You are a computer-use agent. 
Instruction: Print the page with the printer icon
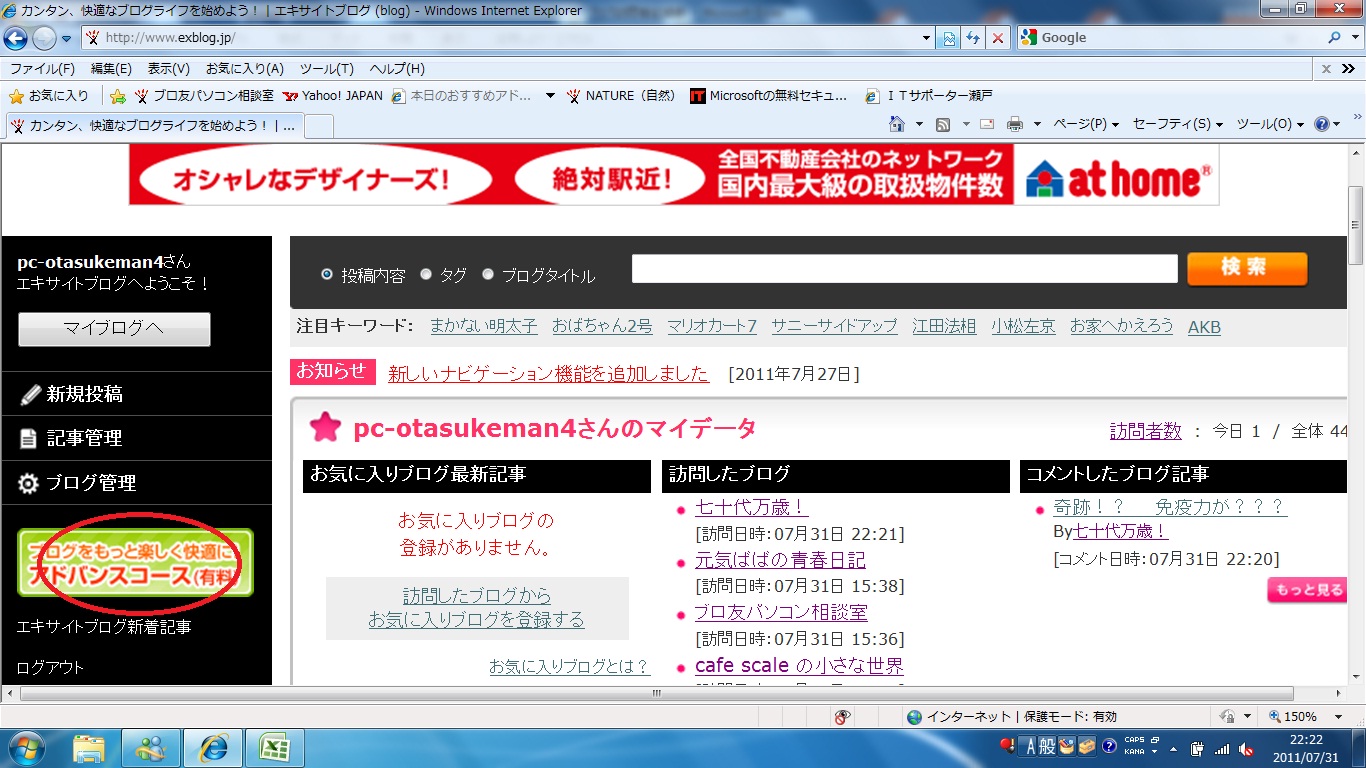click(x=1015, y=124)
